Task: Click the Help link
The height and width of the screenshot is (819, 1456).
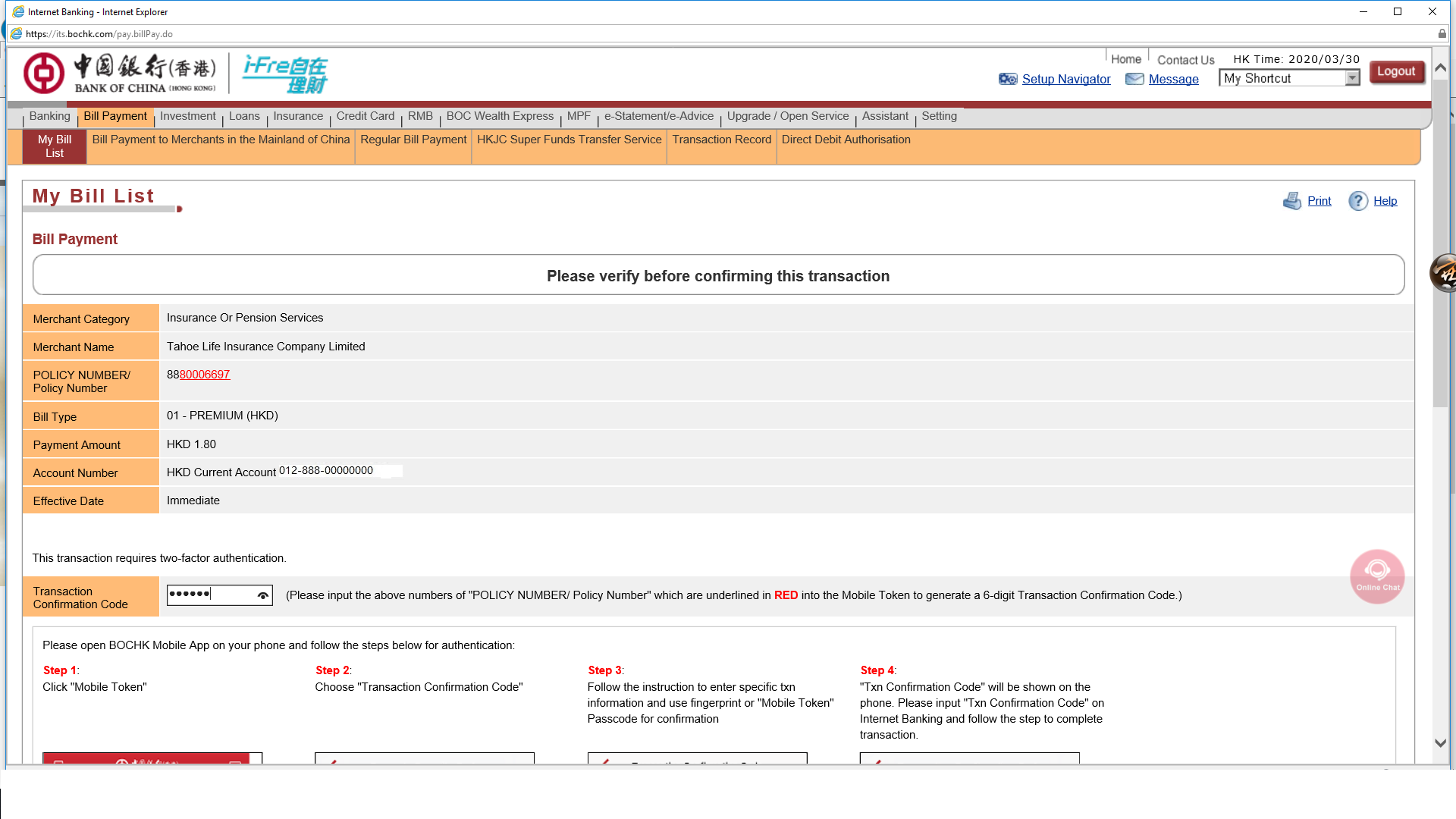Action: [1385, 201]
